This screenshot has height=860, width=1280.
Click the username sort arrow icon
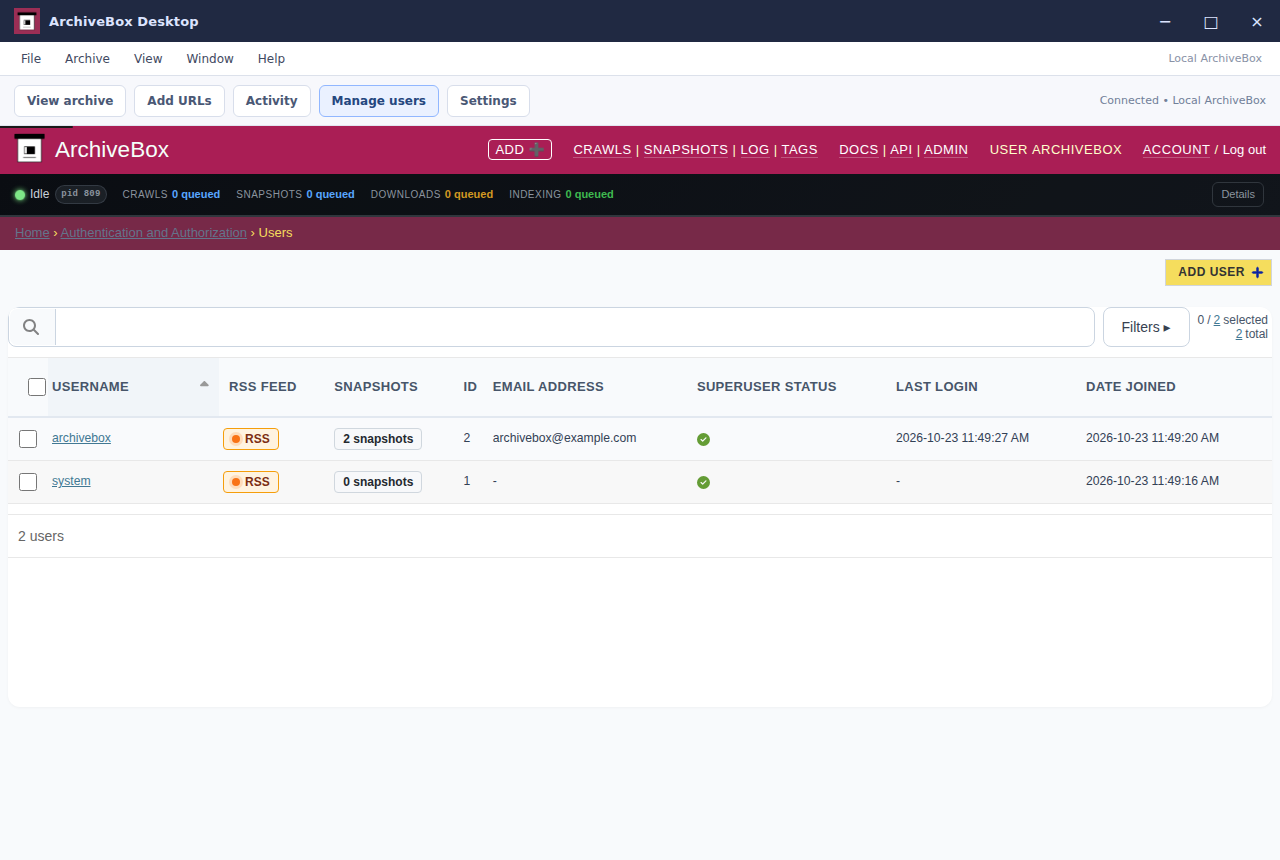(204, 383)
